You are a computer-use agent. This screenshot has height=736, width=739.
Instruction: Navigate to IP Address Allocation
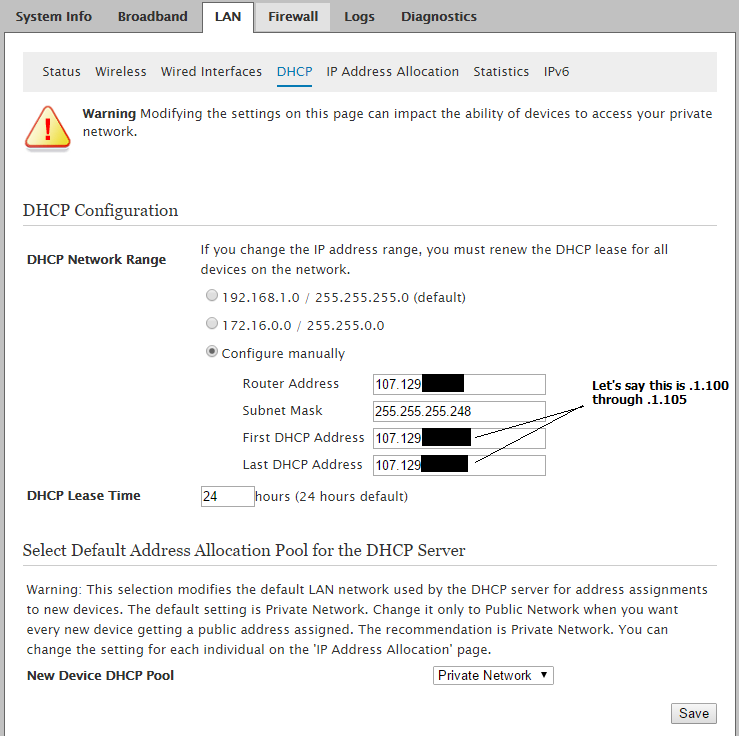(x=393, y=72)
